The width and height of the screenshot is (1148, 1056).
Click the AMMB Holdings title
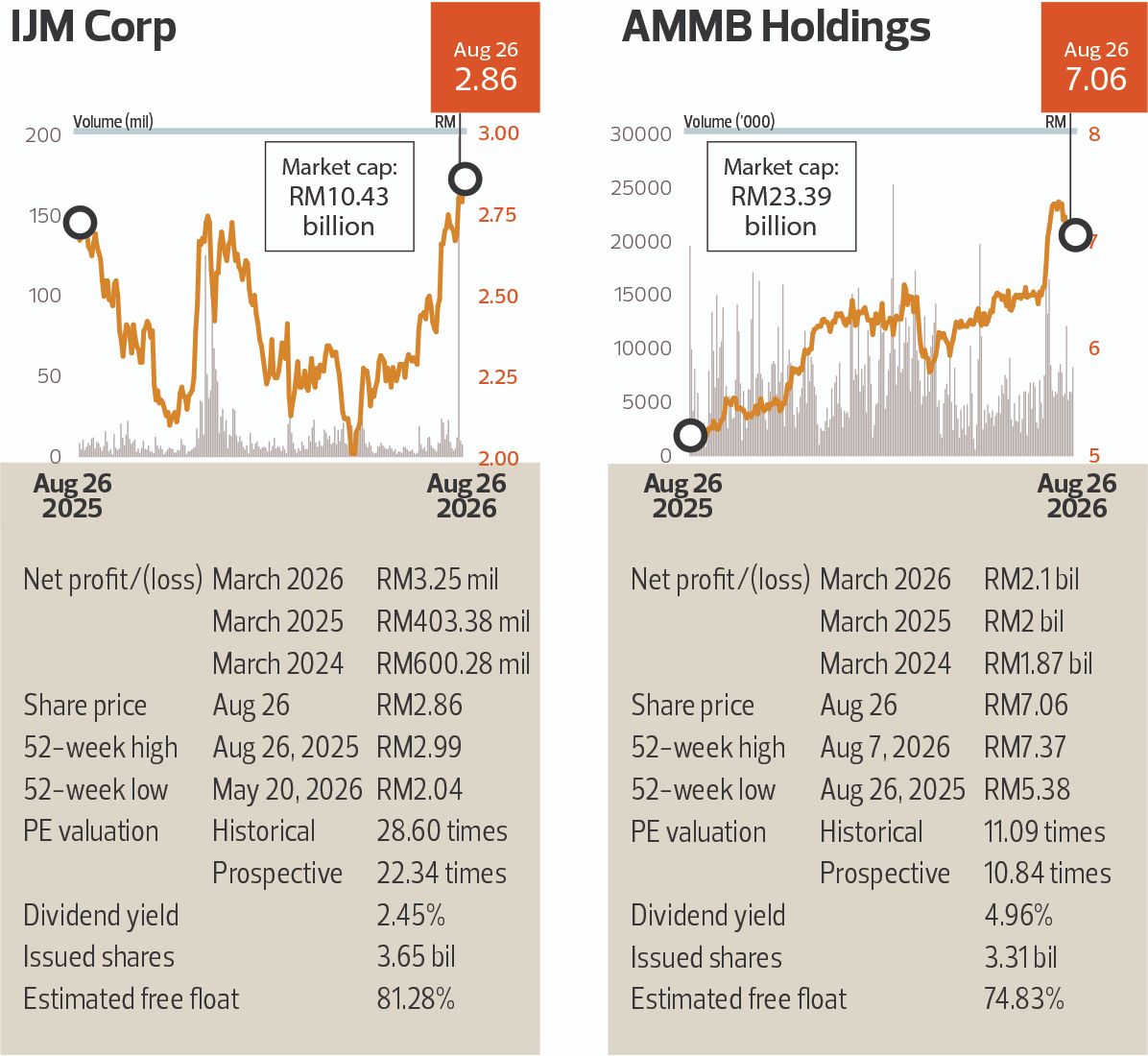click(x=776, y=28)
